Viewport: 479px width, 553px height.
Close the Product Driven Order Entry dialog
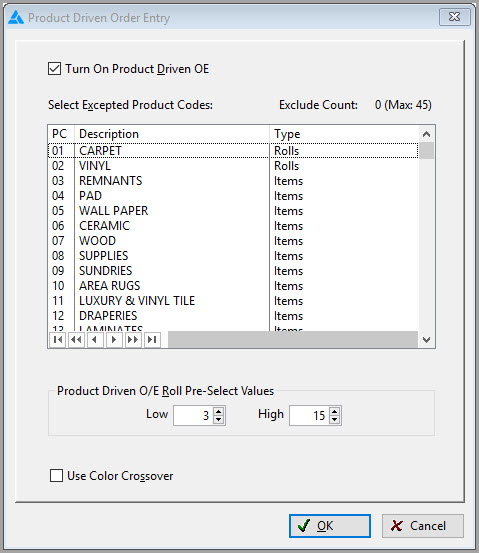click(454, 17)
